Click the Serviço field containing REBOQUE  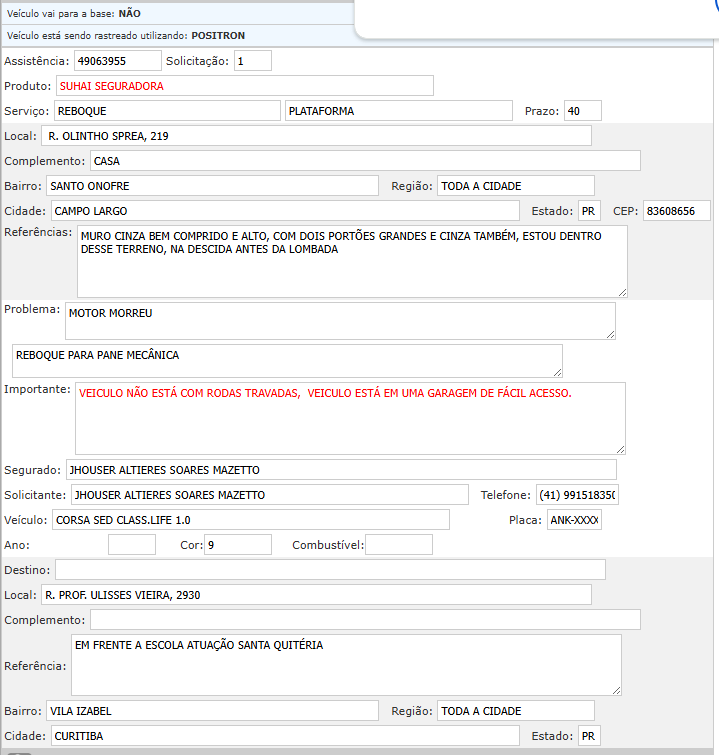tap(166, 111)
